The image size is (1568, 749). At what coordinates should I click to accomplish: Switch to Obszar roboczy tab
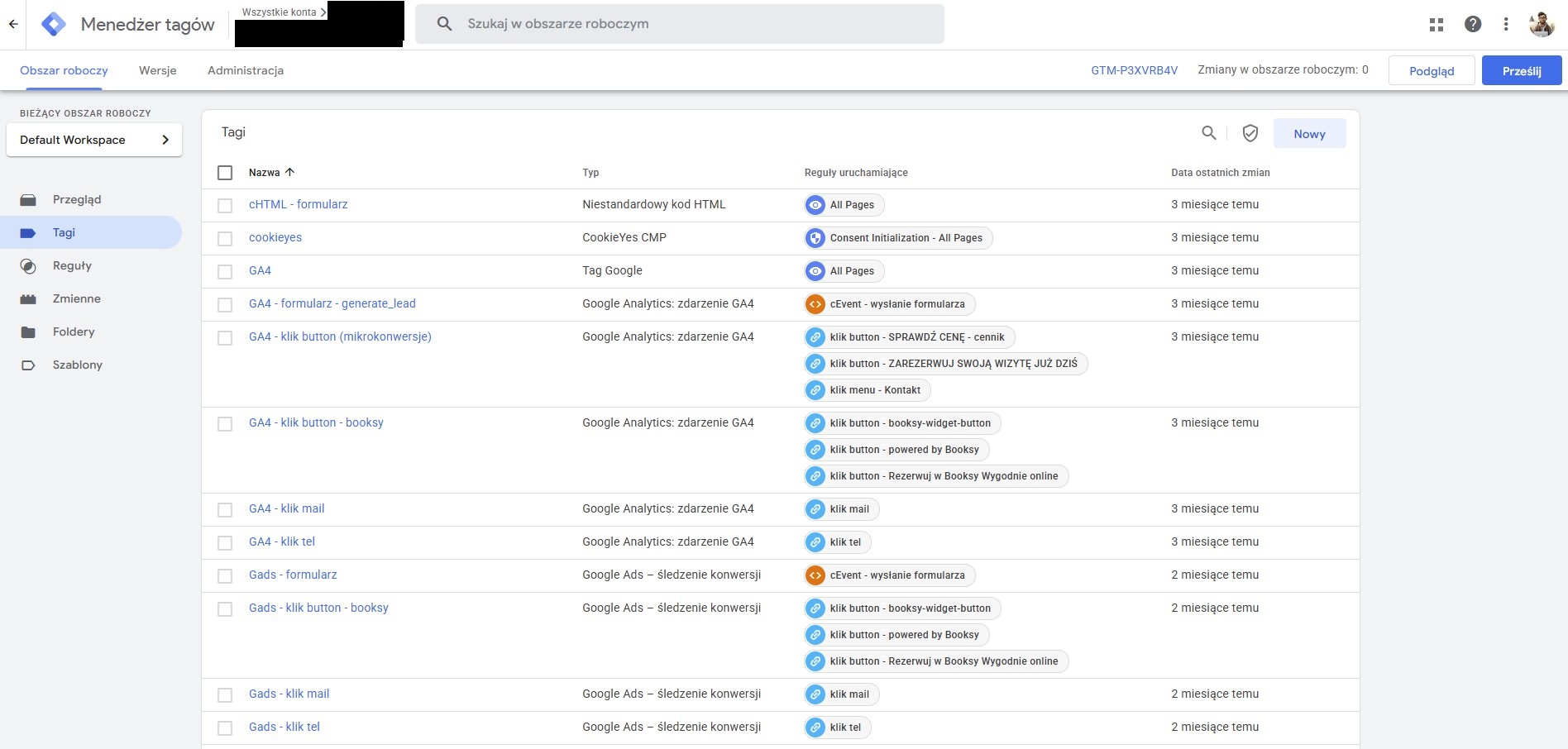pos(64,70)
